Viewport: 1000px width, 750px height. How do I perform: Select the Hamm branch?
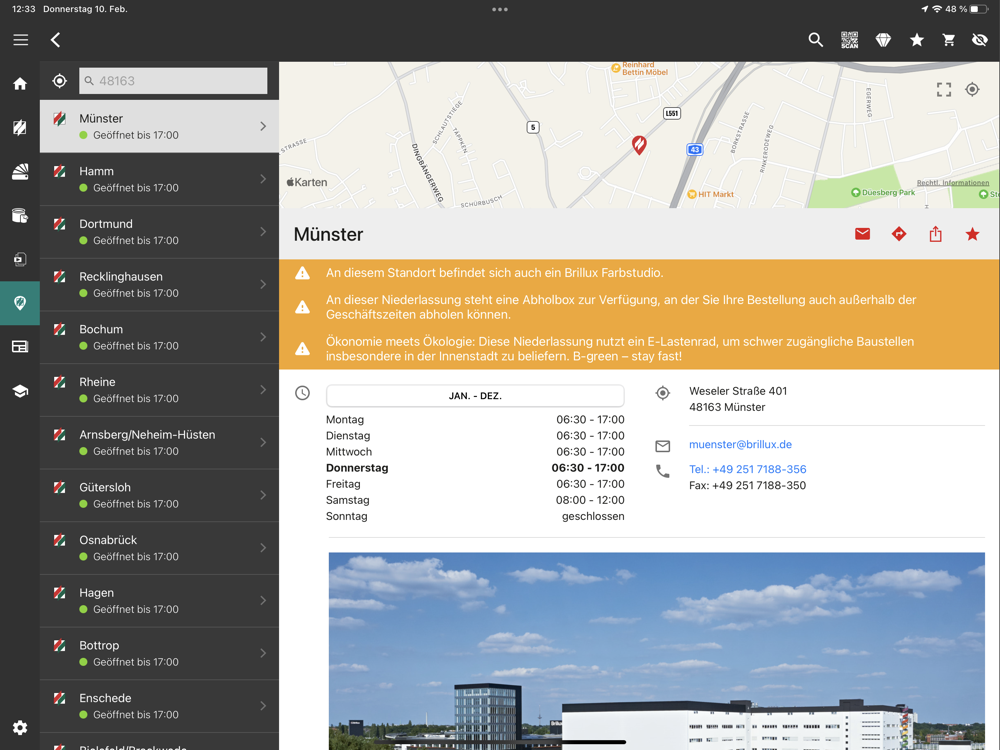point(159,179)
